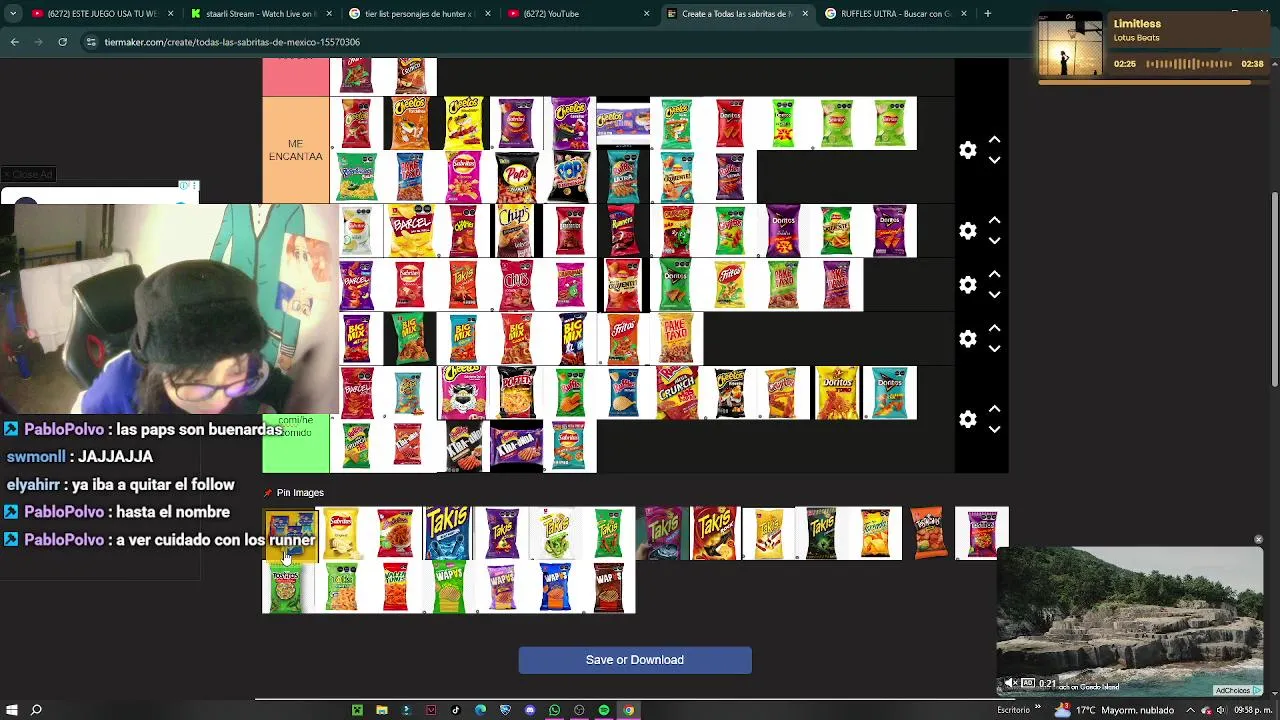
Task: Click the ME ENCANTAA tier label
Action: (296, 150)
